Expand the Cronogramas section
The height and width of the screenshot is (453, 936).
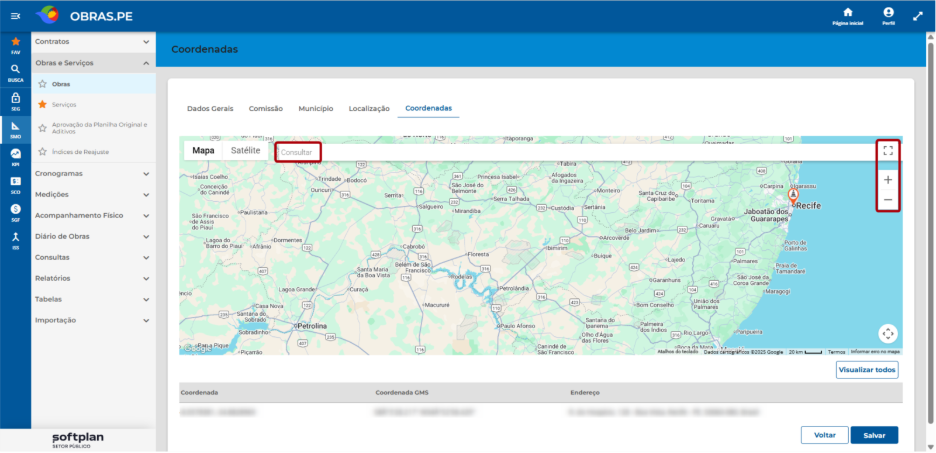coord(93,174)
